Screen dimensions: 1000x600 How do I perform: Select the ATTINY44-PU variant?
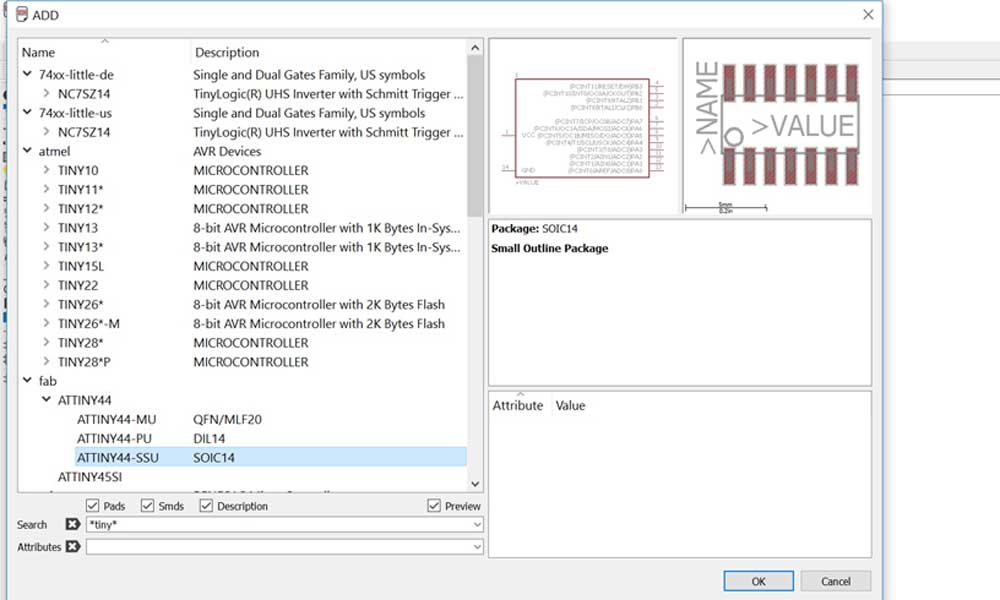pos(114,439)
